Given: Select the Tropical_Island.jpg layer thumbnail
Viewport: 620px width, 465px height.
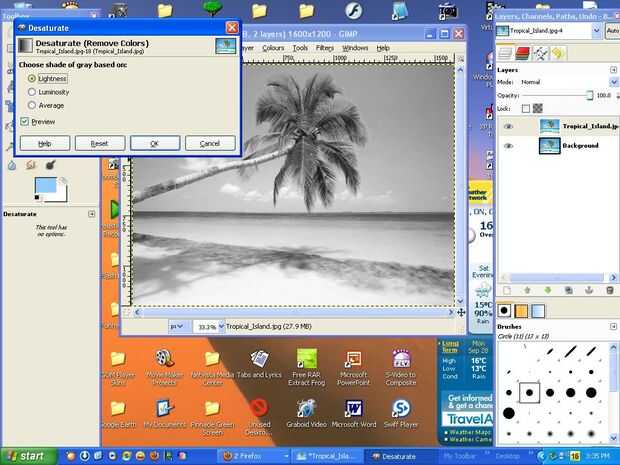Looking at the screenshot, I should (550, 127).
